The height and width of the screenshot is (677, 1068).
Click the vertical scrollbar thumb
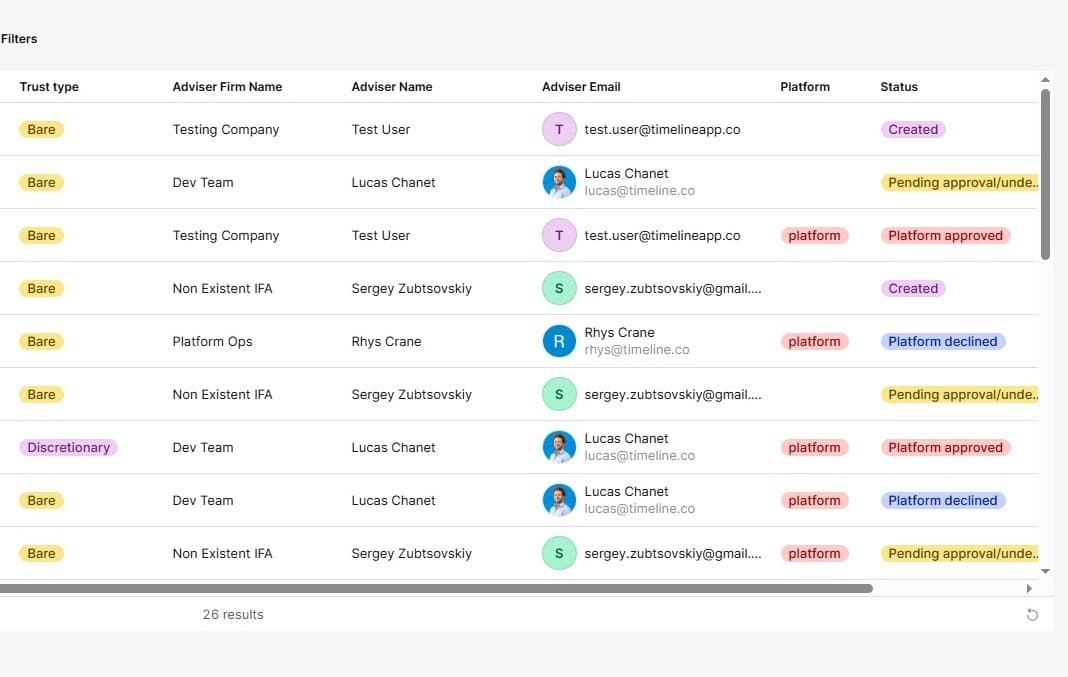(x=1045, y=174)
